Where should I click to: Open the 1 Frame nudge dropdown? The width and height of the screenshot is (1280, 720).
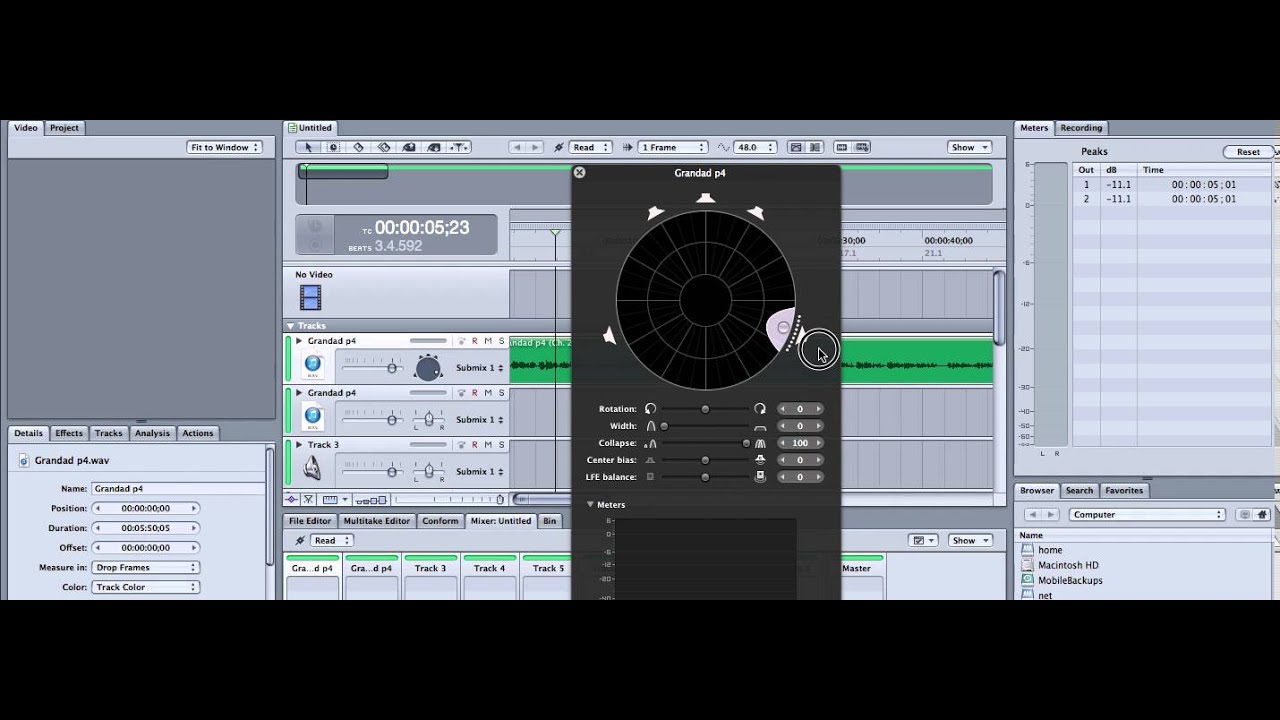click(x=673, y=147)
